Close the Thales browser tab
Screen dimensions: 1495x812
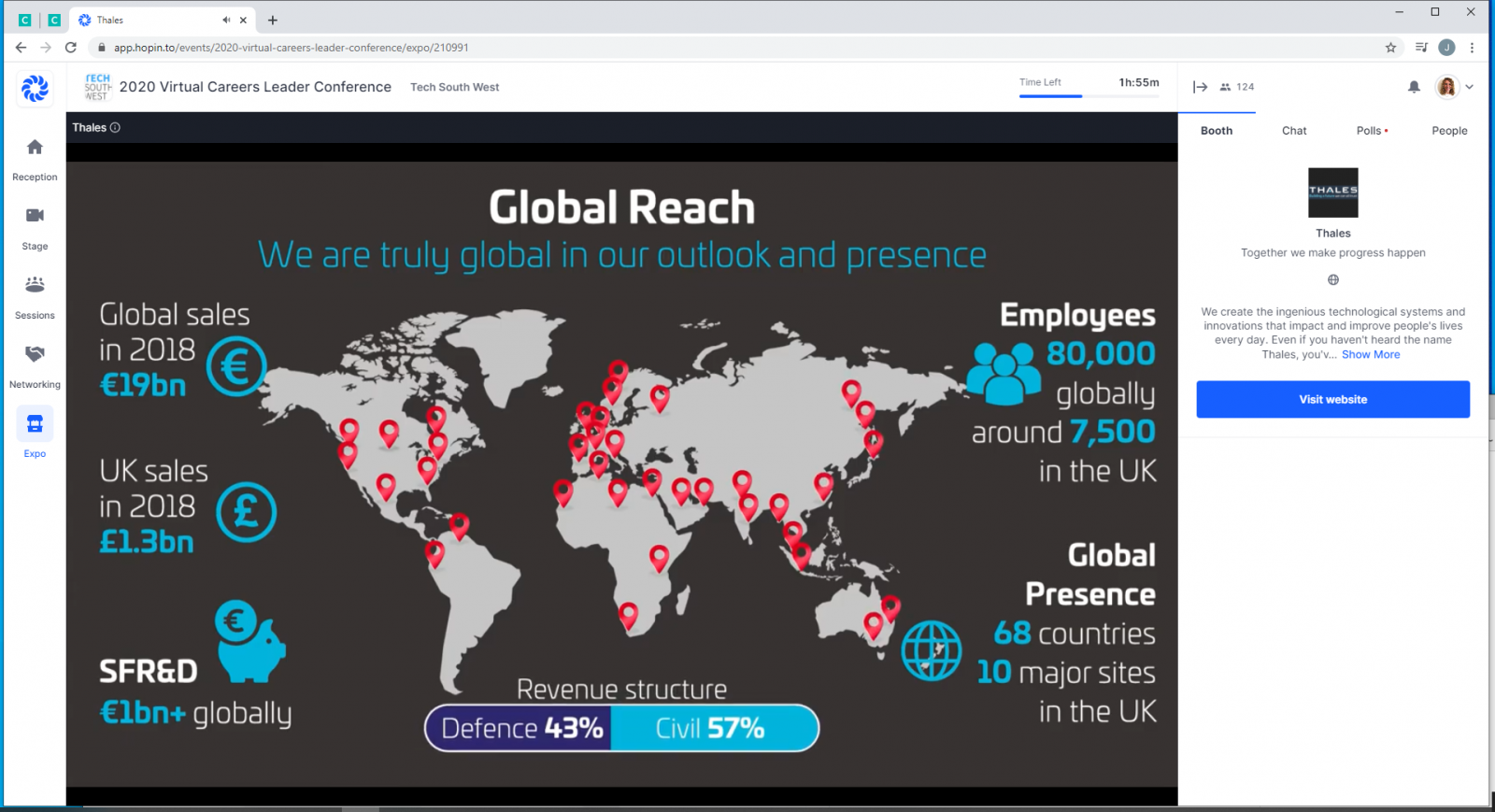[x=244, y=20]
